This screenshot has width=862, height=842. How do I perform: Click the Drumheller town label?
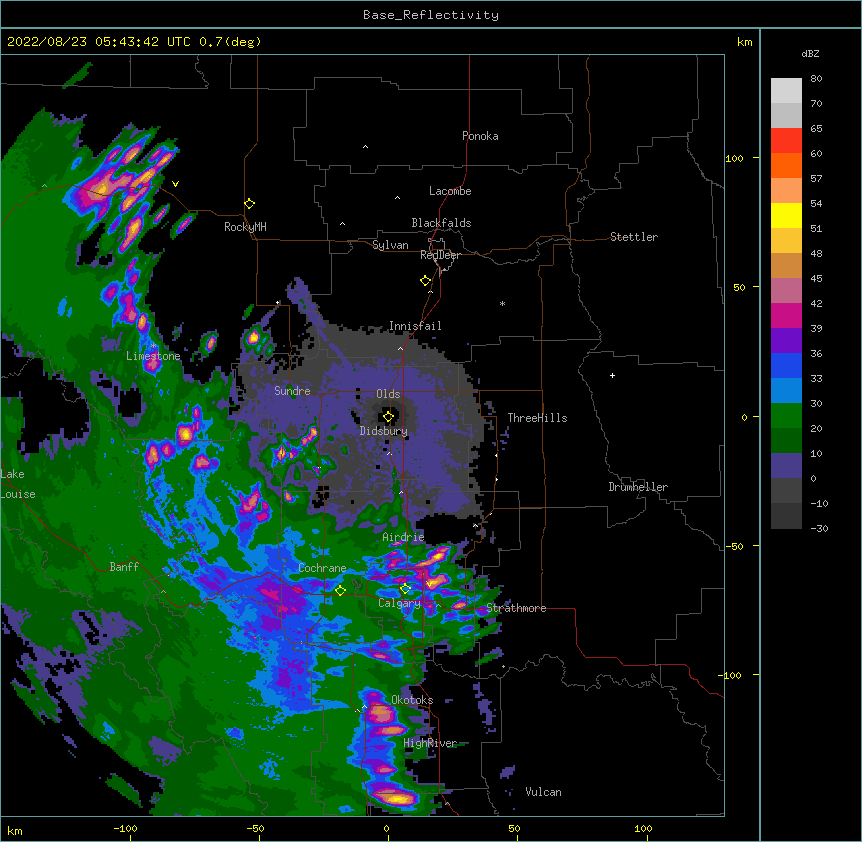click(x=638, y=487)
